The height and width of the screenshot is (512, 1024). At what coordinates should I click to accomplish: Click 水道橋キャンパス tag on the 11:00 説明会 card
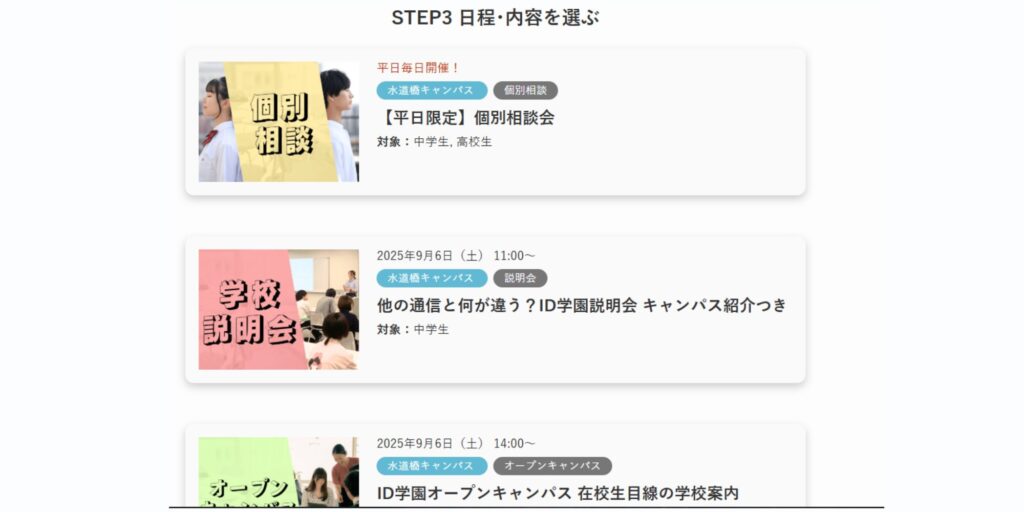(432, 278)
